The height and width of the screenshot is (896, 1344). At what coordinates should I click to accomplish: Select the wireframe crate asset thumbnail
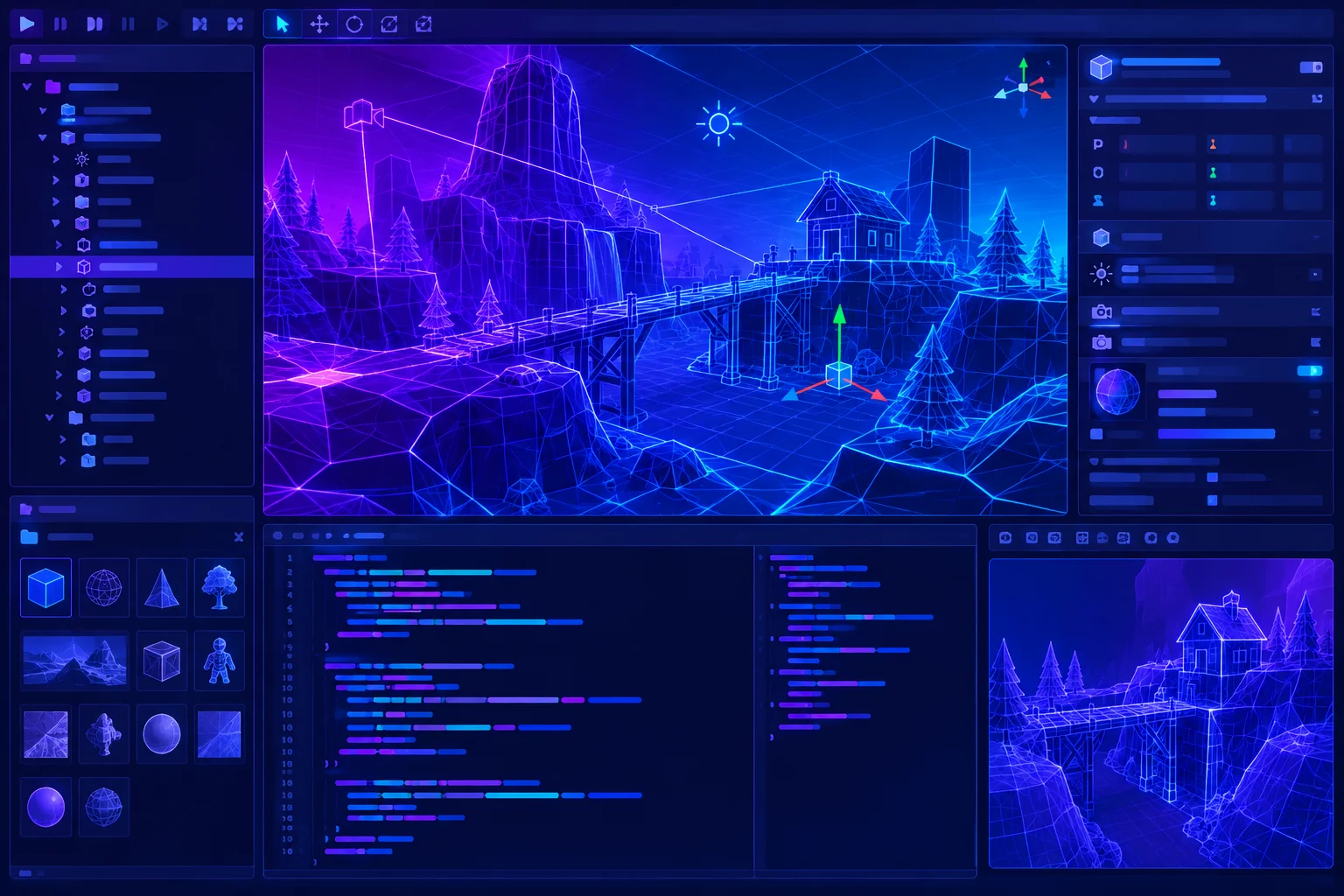pos(162,660)
